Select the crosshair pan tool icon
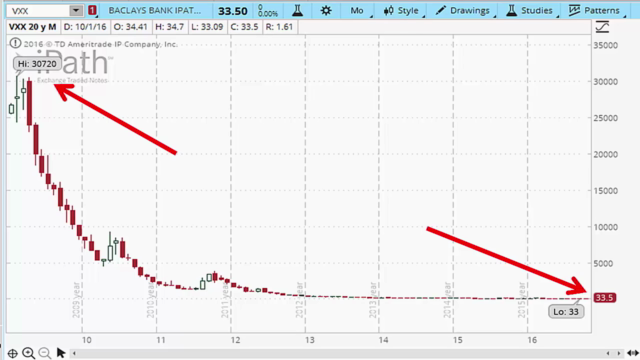 [12, 353]
